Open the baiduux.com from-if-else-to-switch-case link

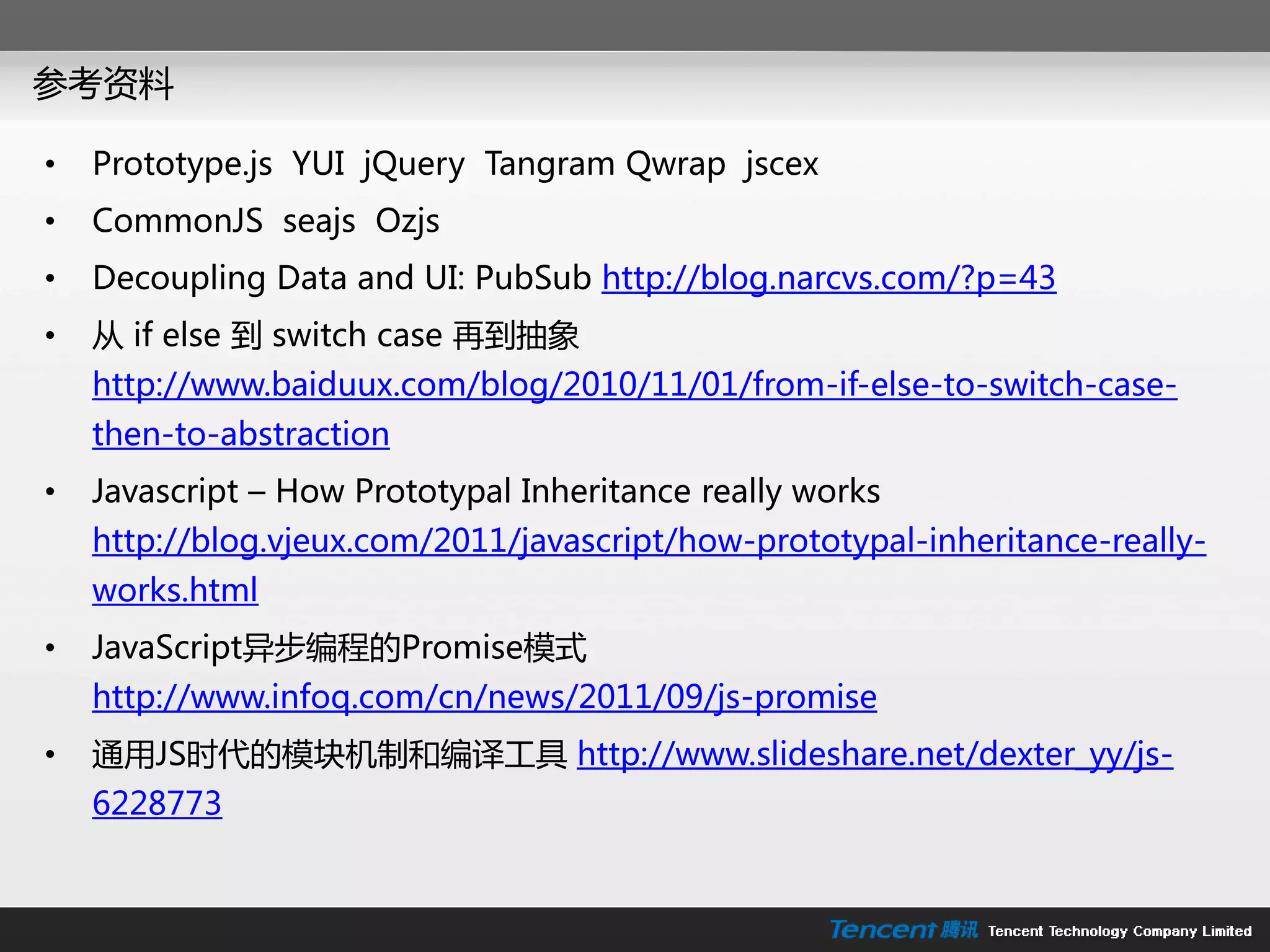point(634,385)
